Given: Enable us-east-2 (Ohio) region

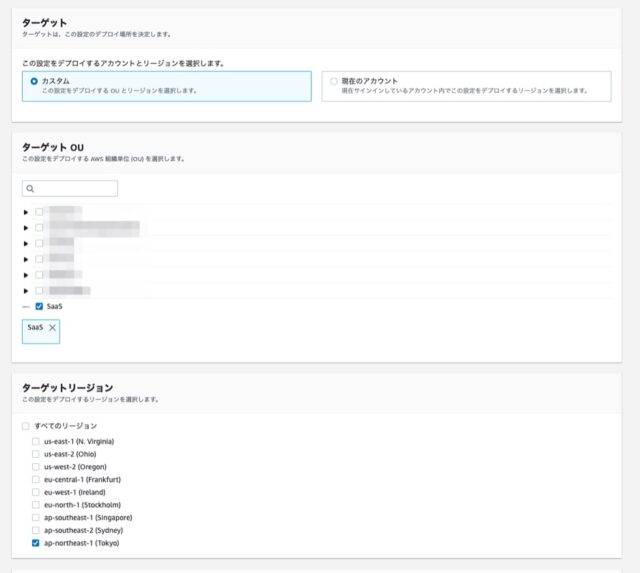Looking at the screenshot, I should pyautogui.click(x=36, y=454).
